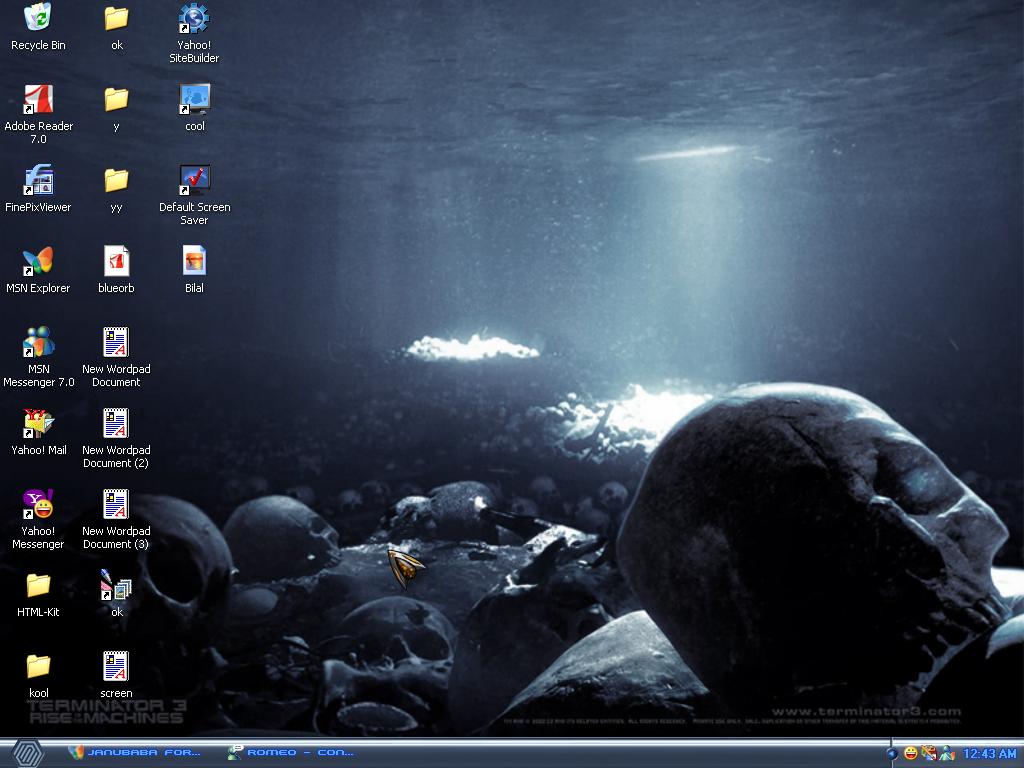Switch to the Januababa For... taskbar window
Image resolution: width=1024 pixels, height=768 pixels.
click(x=135, y=752)
